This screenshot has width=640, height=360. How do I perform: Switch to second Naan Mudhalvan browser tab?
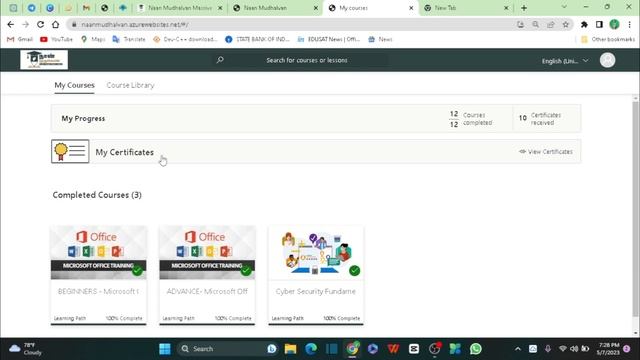coord(276,8)
